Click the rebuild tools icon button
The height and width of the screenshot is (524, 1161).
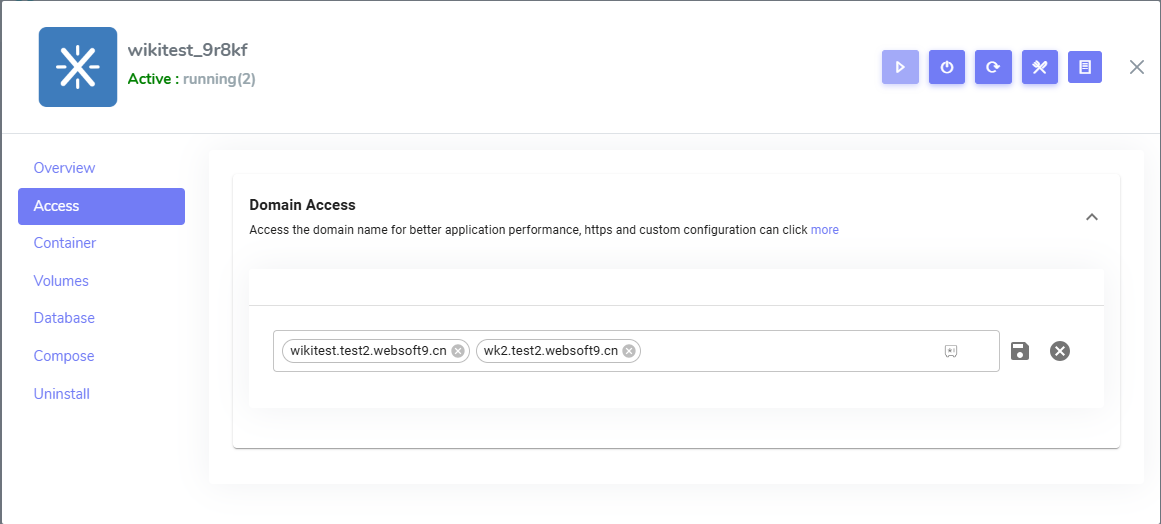(1039, 67)
